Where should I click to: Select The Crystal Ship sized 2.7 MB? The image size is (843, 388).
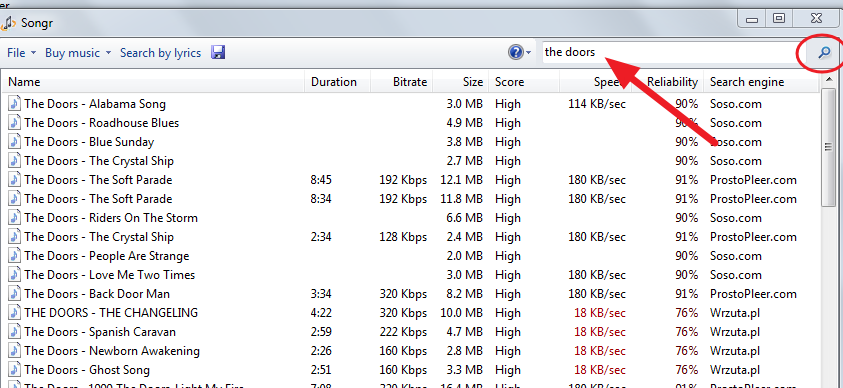click(x=411, y=161)
